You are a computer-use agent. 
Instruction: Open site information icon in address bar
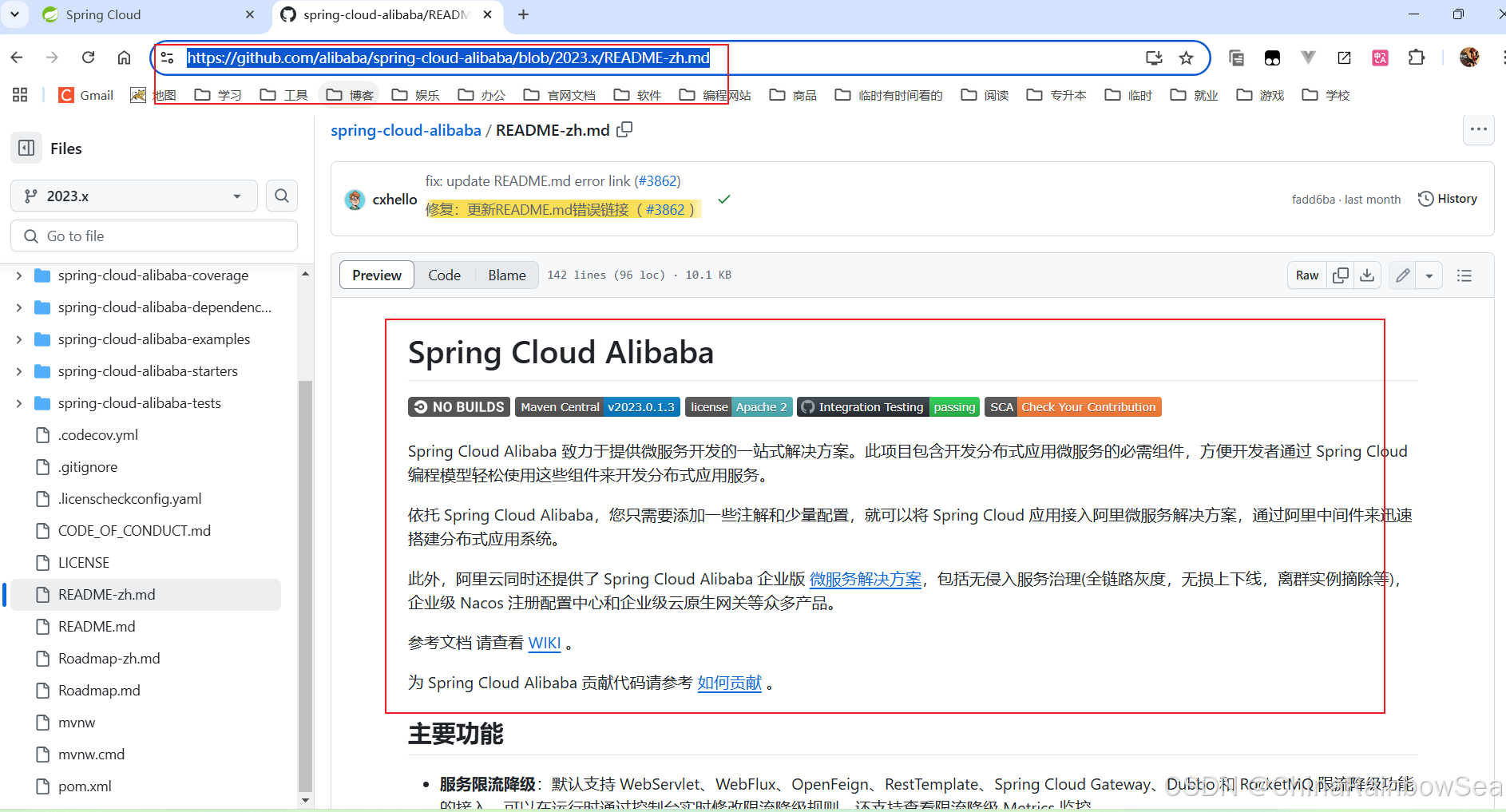[168, 57]
